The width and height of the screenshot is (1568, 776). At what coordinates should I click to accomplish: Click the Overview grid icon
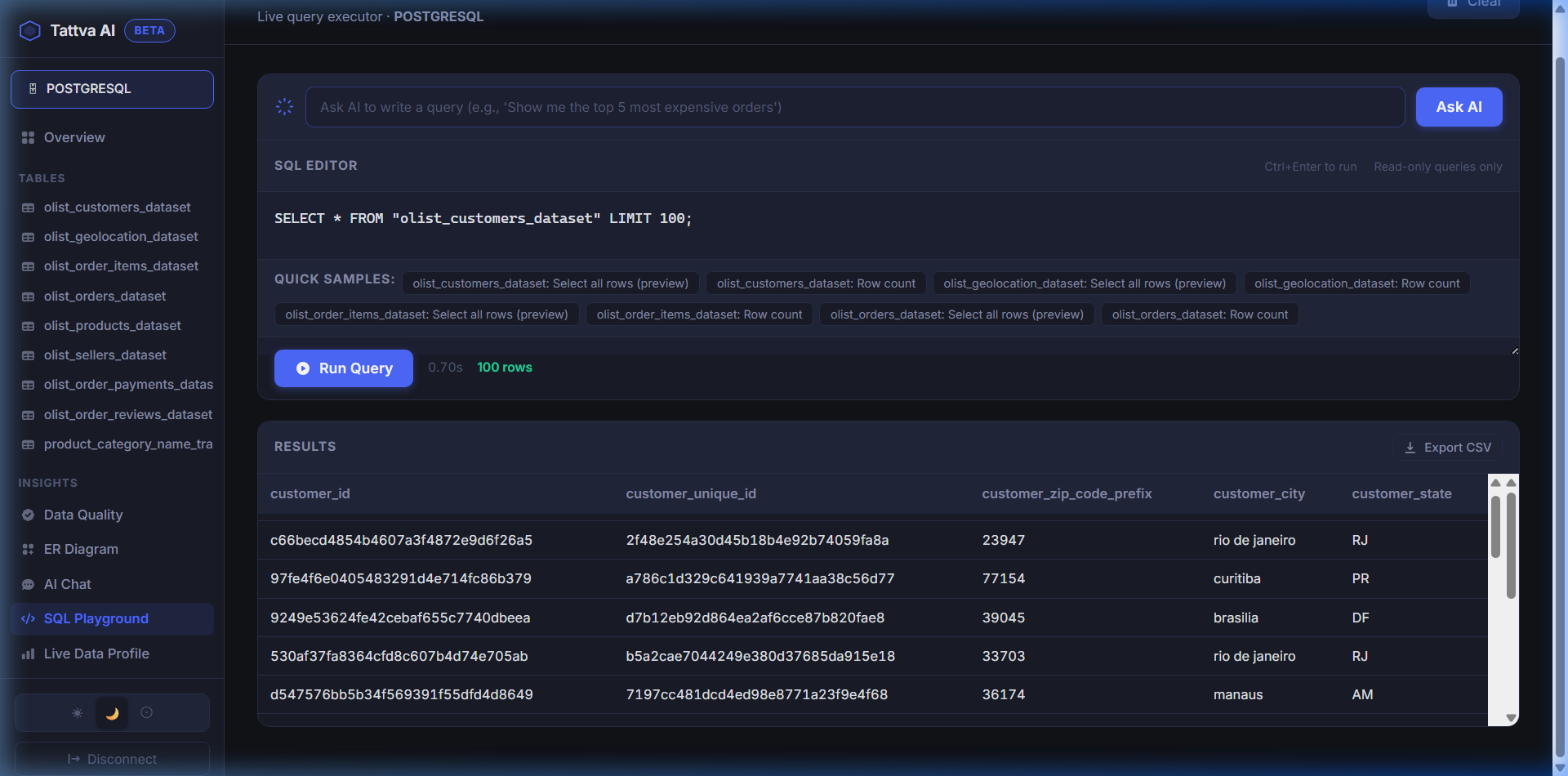29,138
